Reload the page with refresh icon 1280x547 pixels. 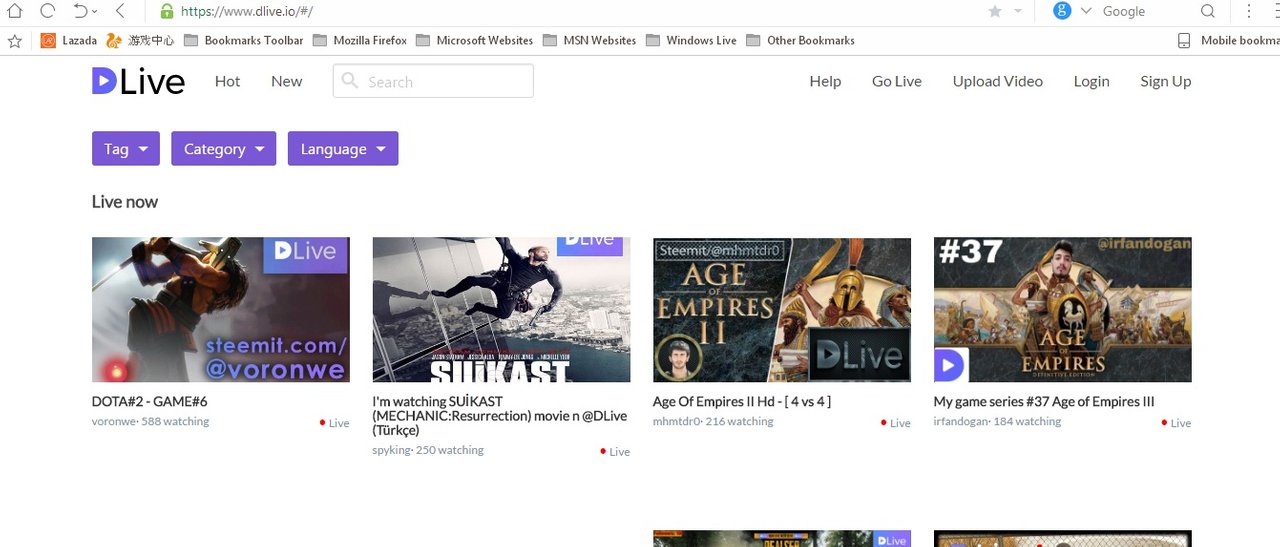[47, 11]
